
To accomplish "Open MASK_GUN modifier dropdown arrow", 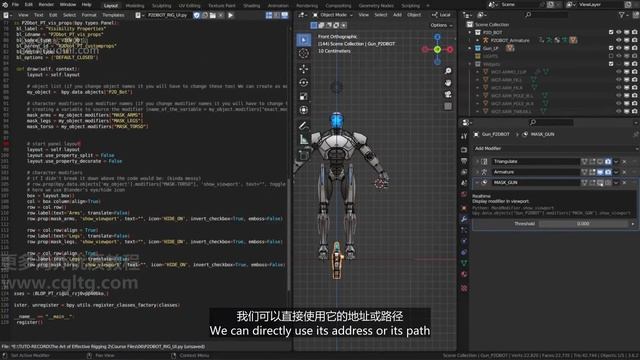I will pyautogui.click(x=616, y=183).
